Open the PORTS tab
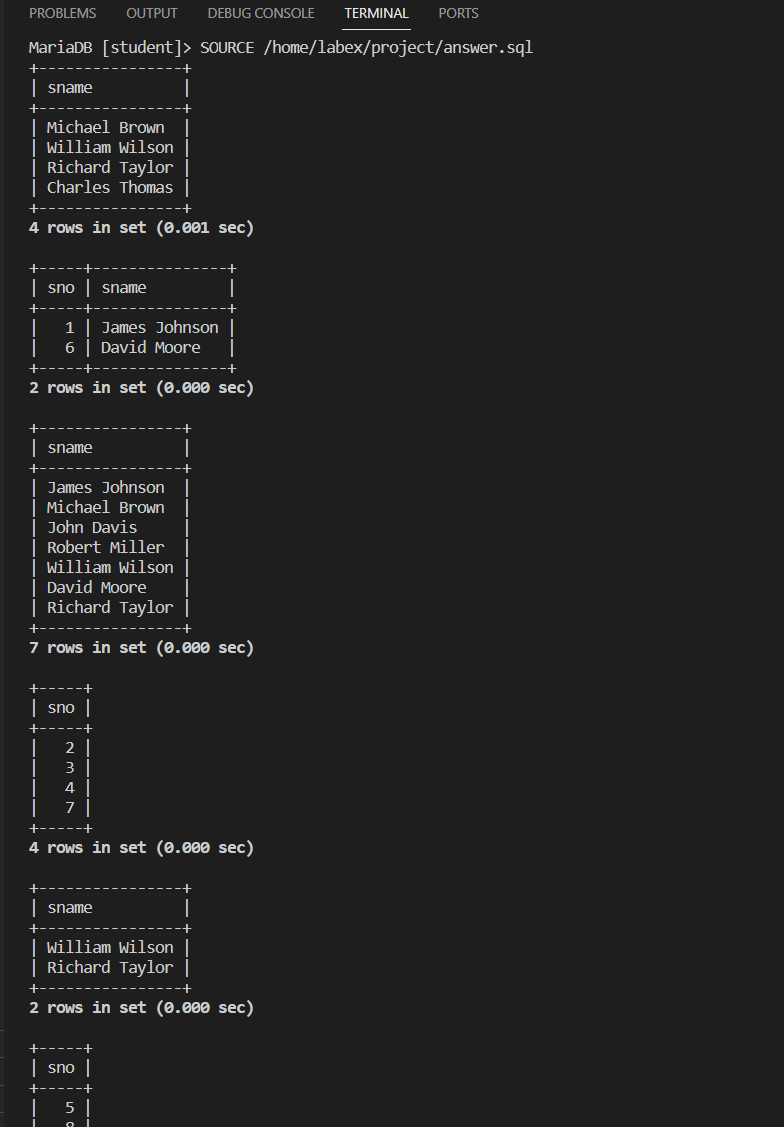 click(458, 13)
